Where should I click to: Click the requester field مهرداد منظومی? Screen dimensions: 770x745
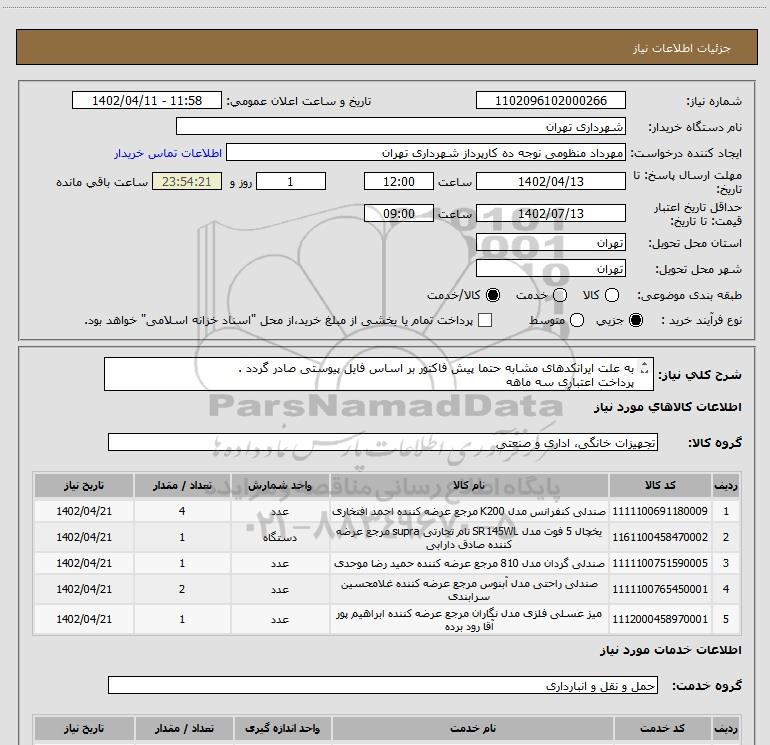425,152
